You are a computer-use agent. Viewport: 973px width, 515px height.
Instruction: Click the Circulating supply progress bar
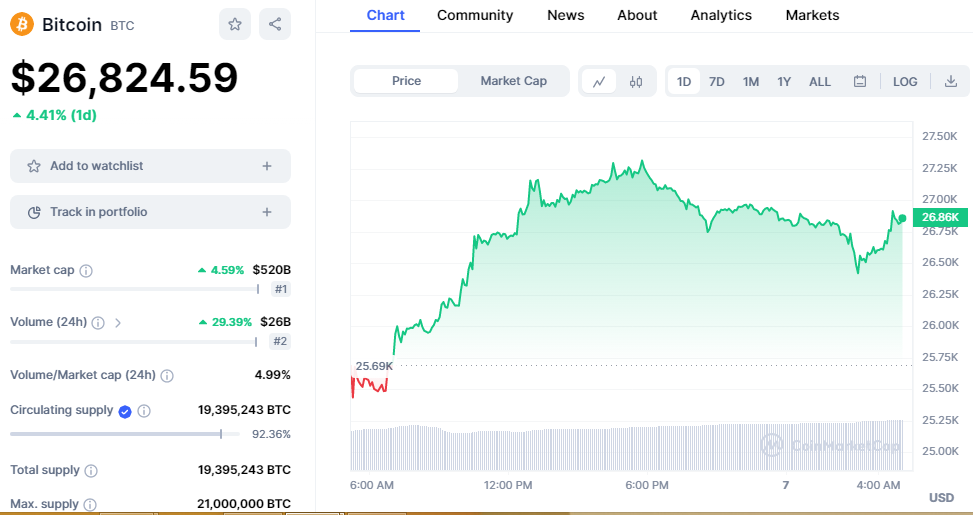(125, 434)
